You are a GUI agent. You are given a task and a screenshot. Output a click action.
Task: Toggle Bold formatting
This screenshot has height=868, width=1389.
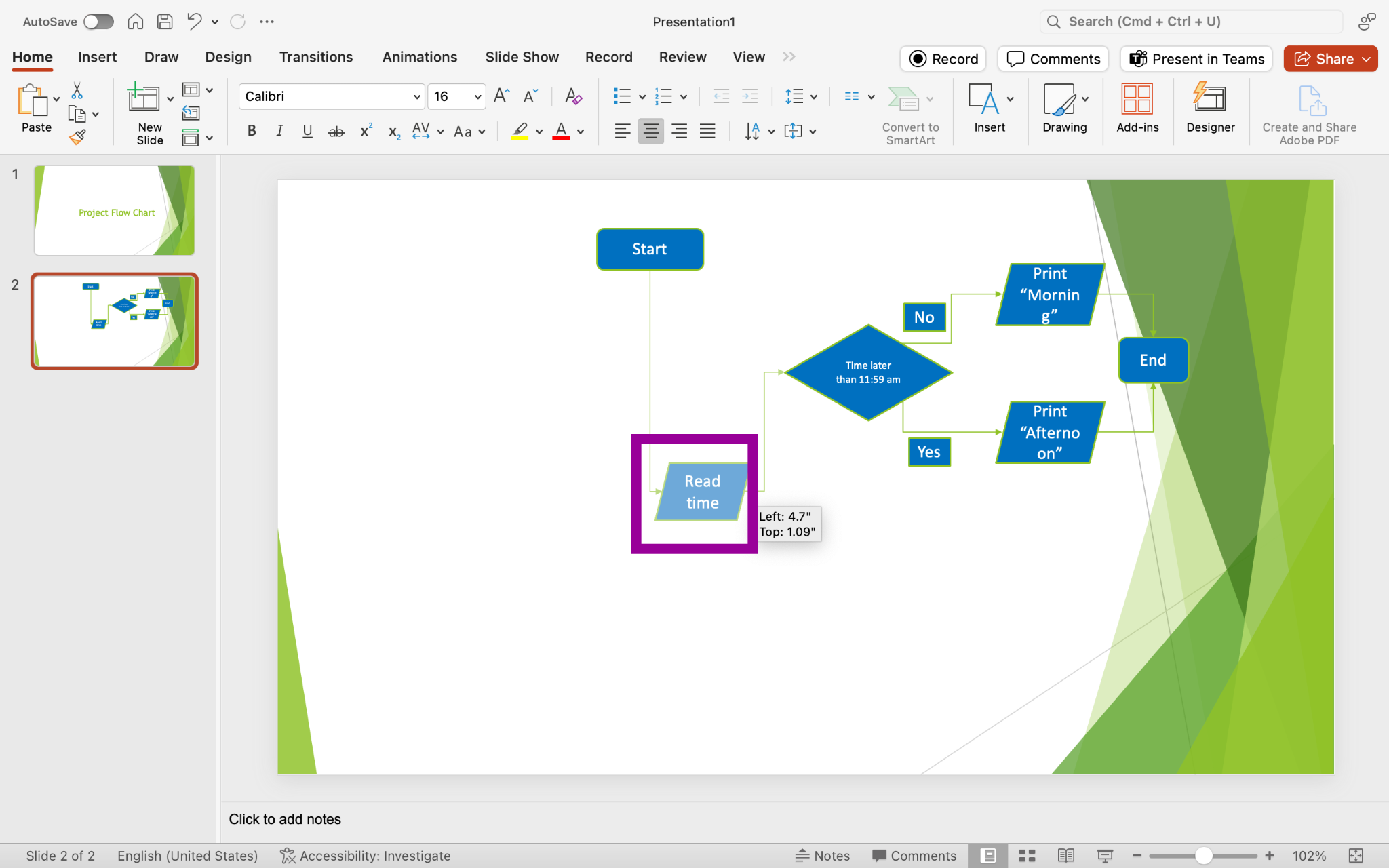point(252,131)
